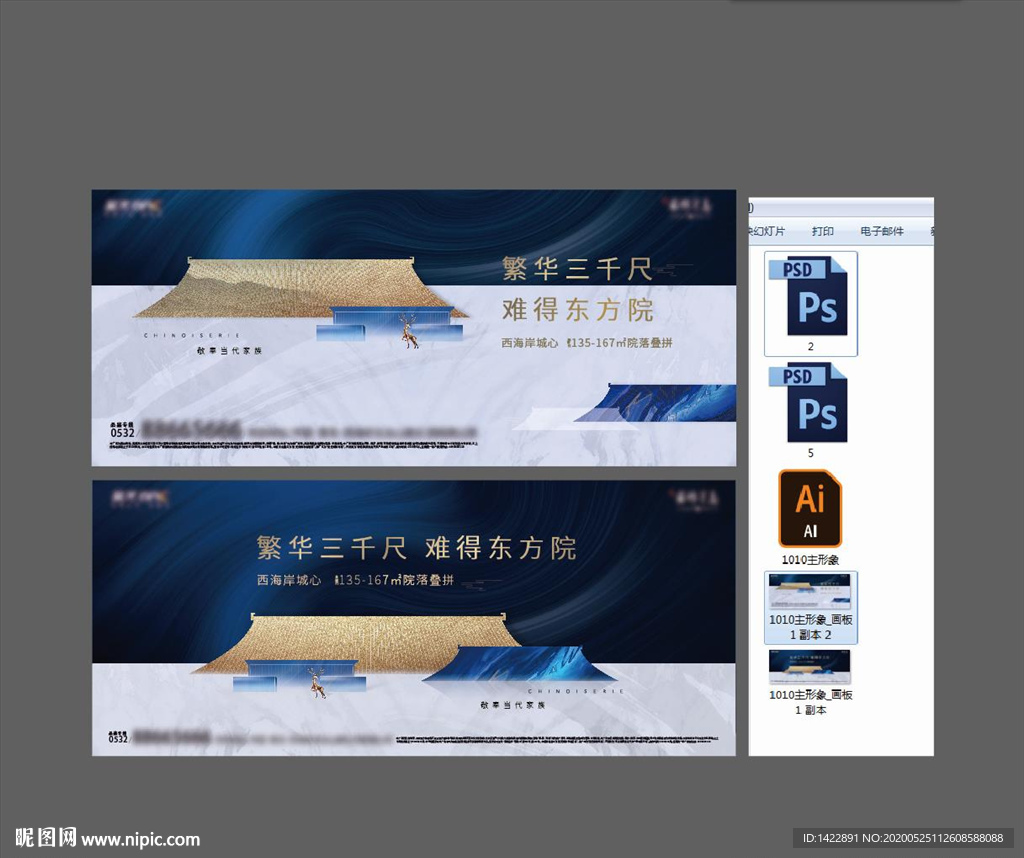
Task: Click the www.nipic.com watermark link
Action: [140, 839]
